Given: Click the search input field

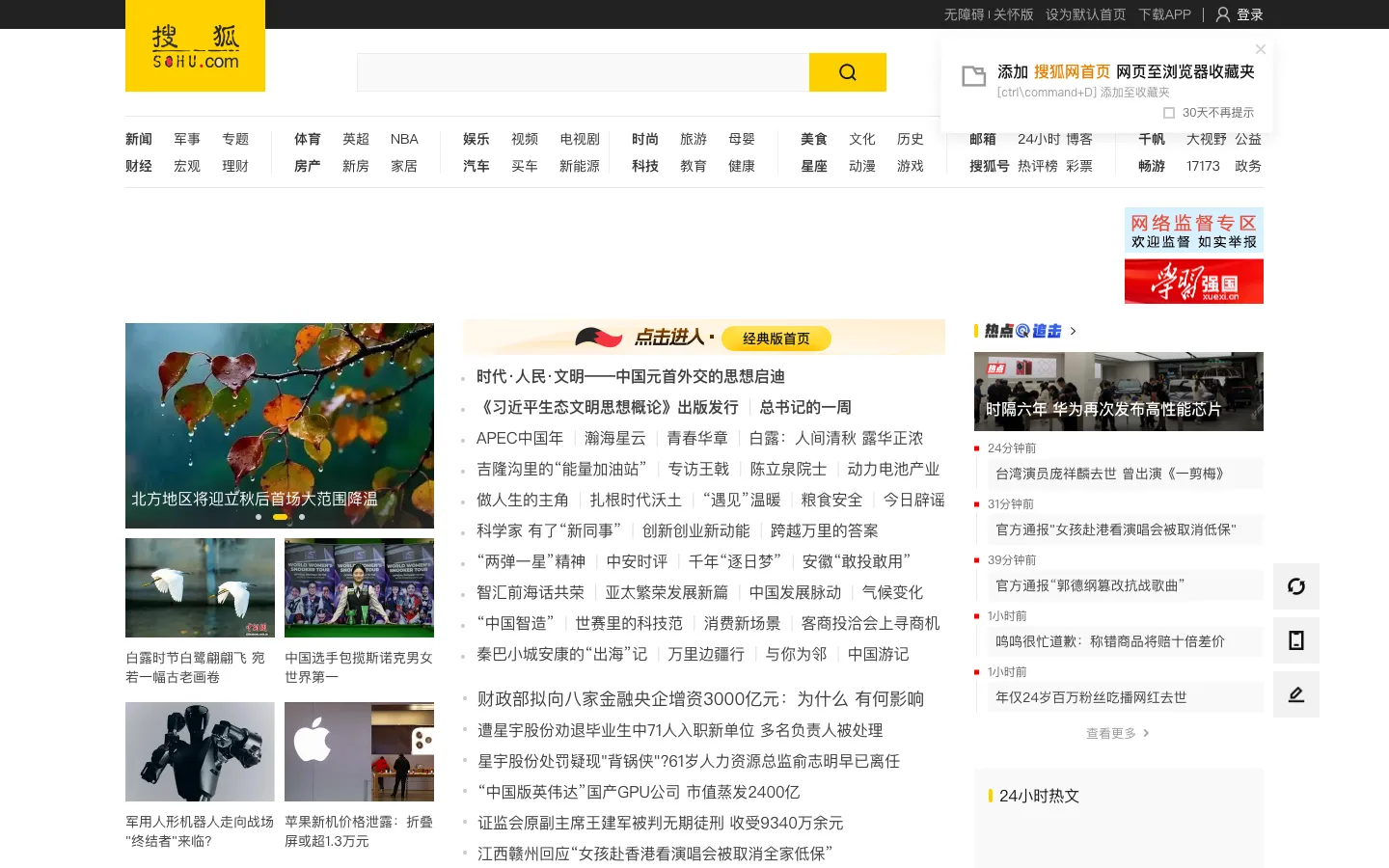Looking at the screenshot, I should click(x=583, y=72).
